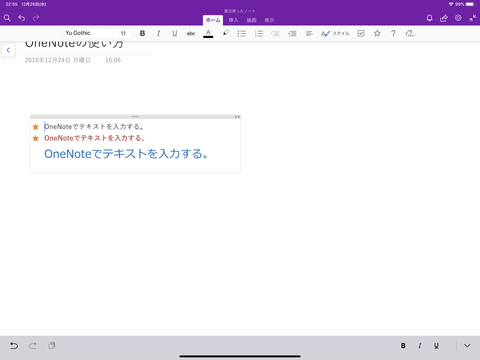480x360 pixels.
Task: Collapse the keyboard bar chevron
Action: [x=467, y=346]
